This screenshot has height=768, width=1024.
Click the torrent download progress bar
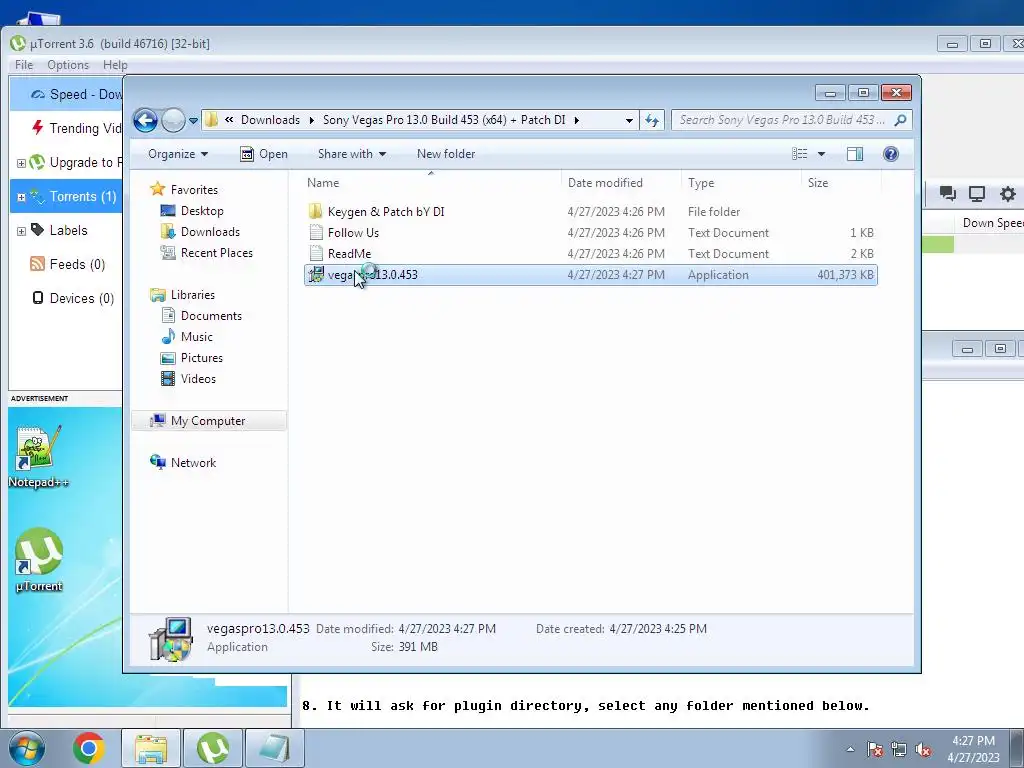point(938,244)
